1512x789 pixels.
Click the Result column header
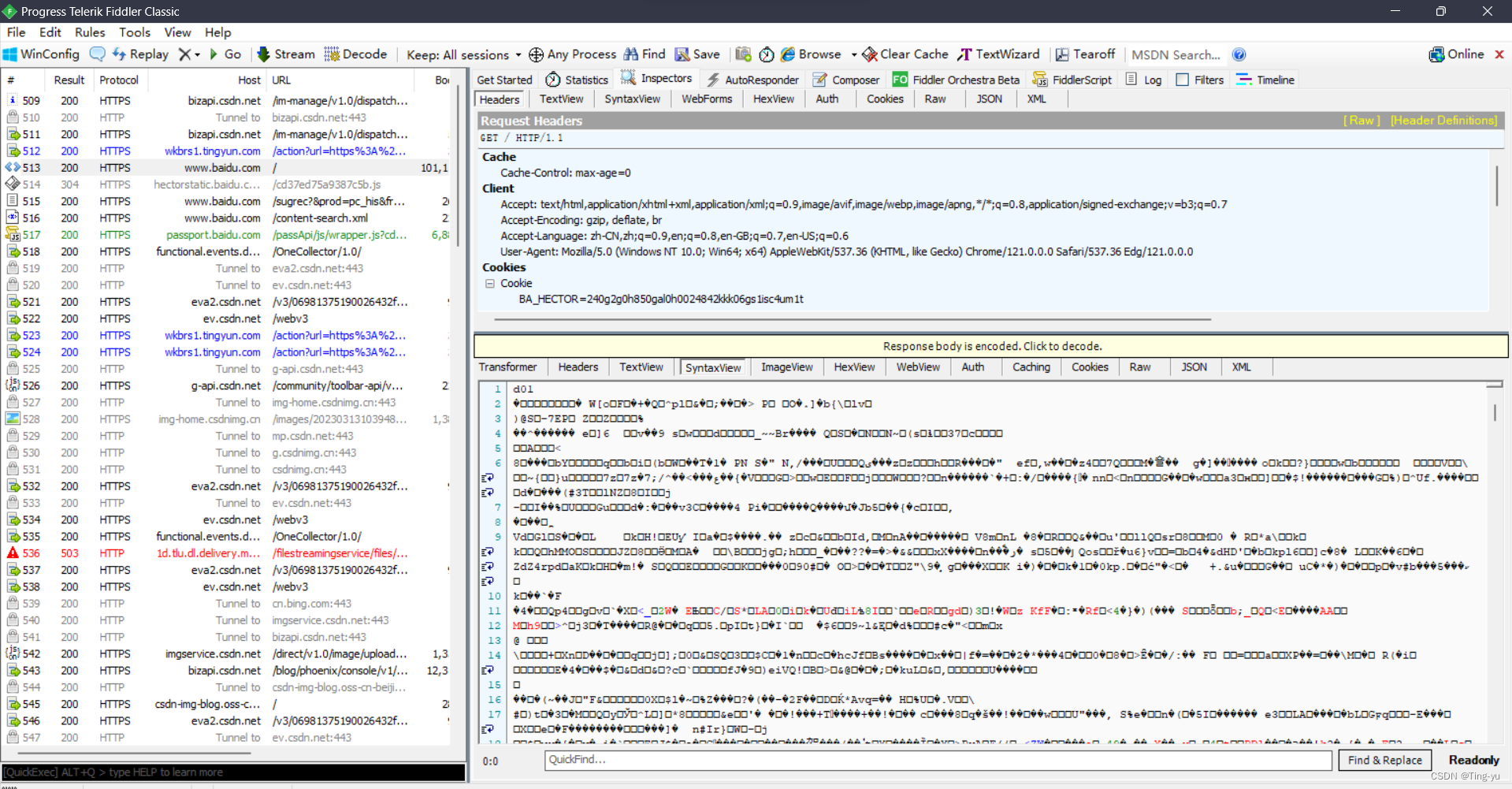69,80
